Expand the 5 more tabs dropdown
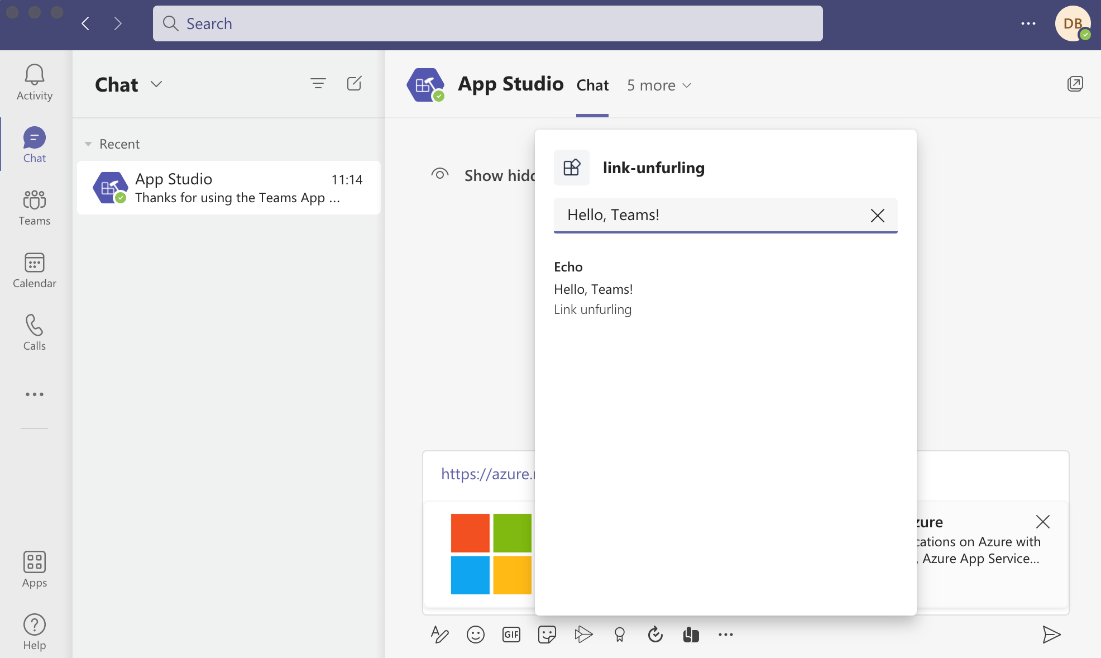1101x658 pixels. (x=659, y=86)
